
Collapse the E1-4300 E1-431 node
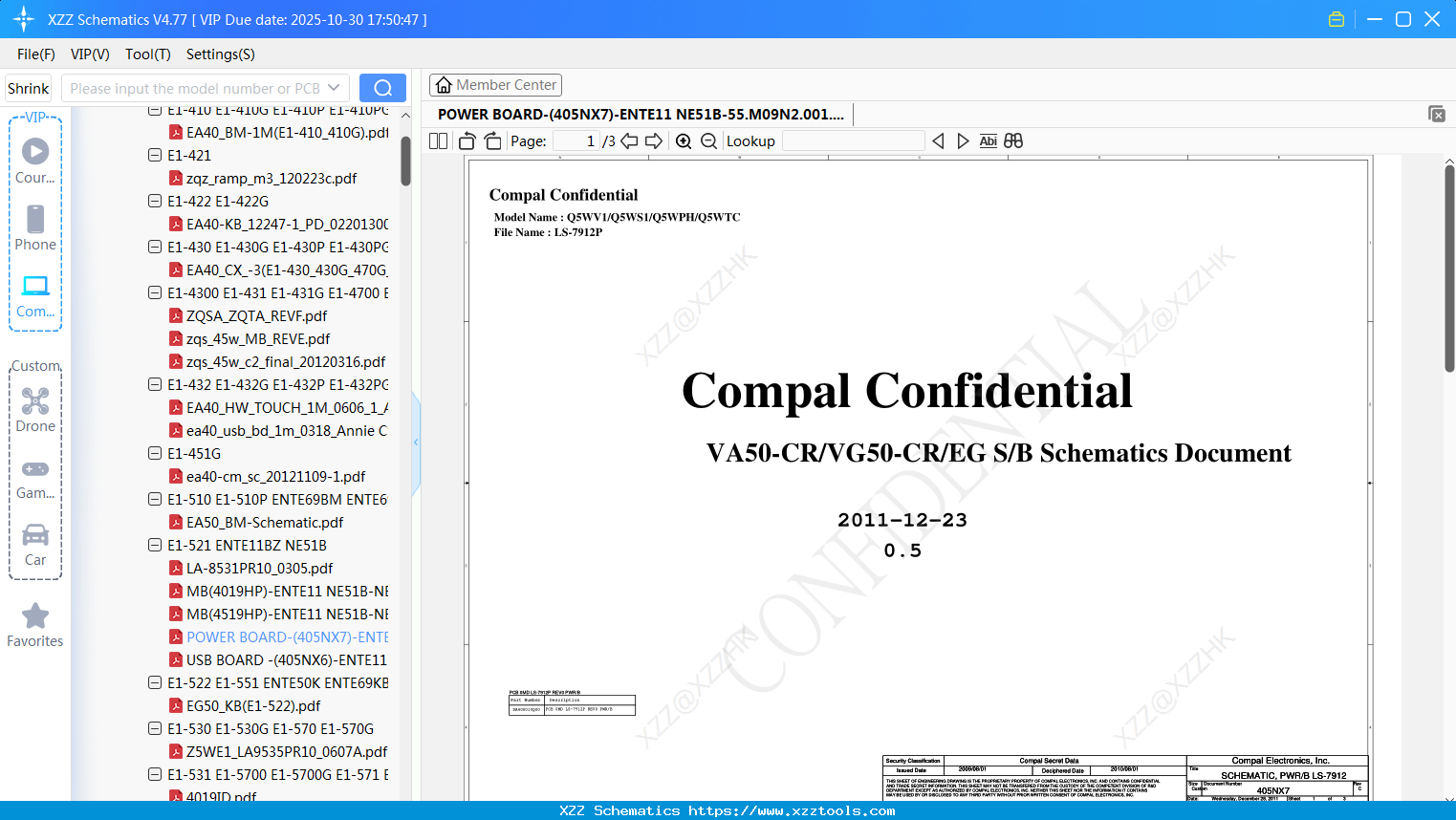click(x=155, y=292)
